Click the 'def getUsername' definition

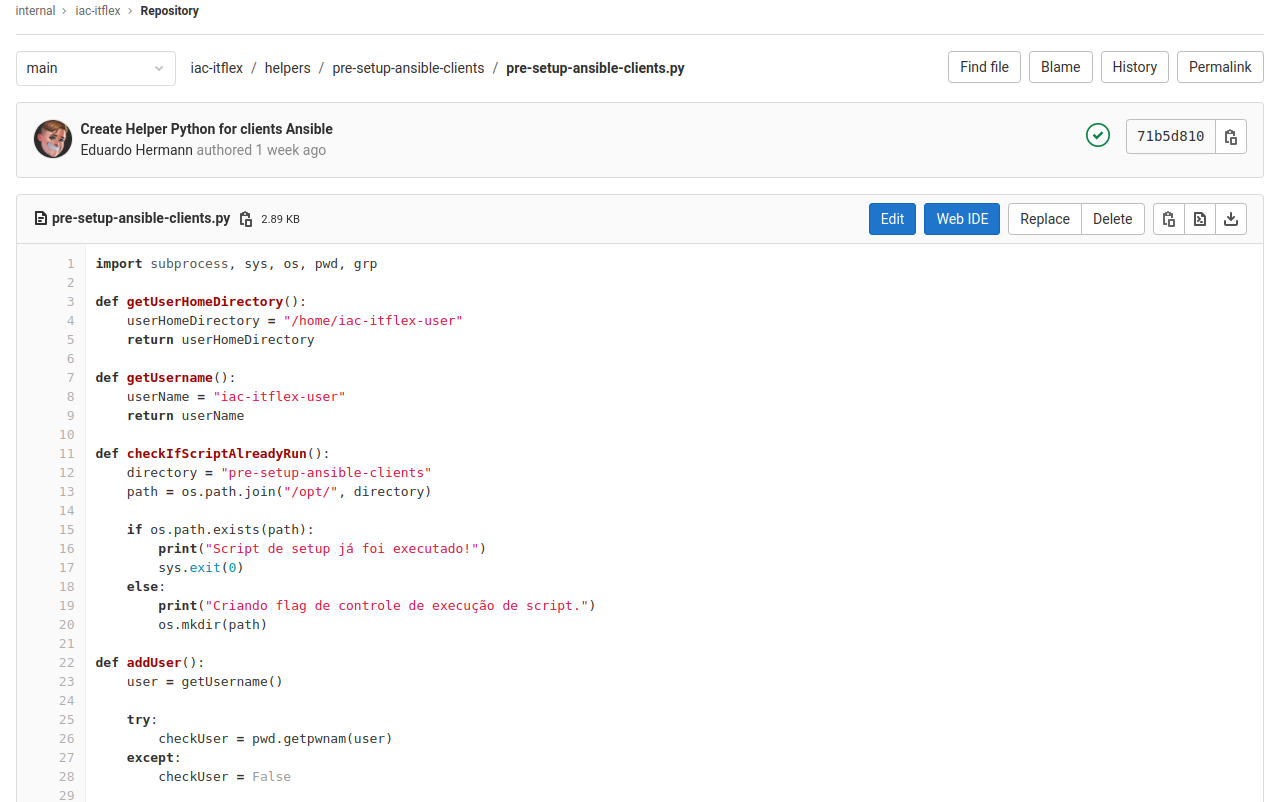click(x=166, y=378)
